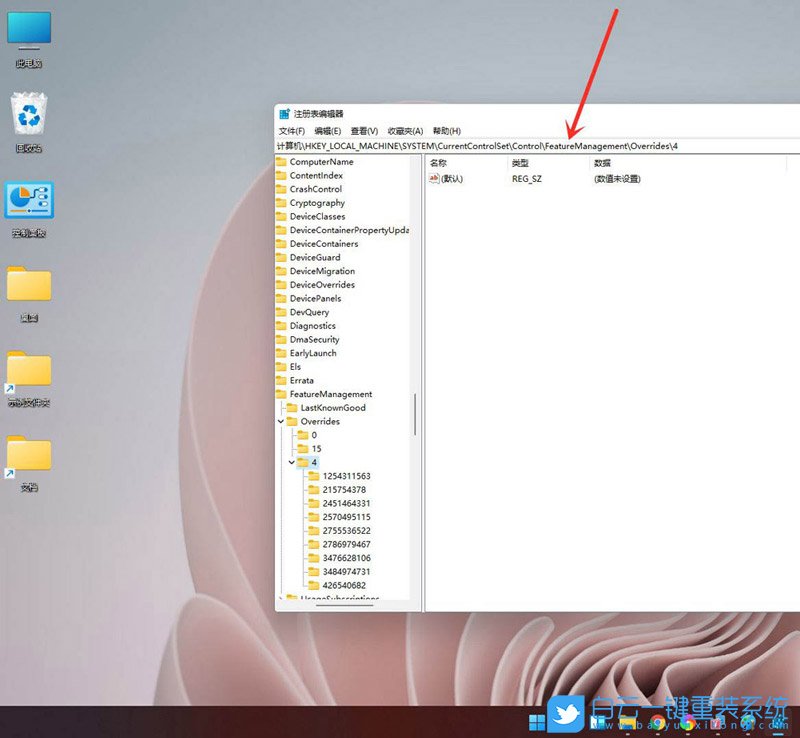Select the Cryptography key in tree
Image resolution: width=800 pixels, height=738 pixels.
click(317, 203)
